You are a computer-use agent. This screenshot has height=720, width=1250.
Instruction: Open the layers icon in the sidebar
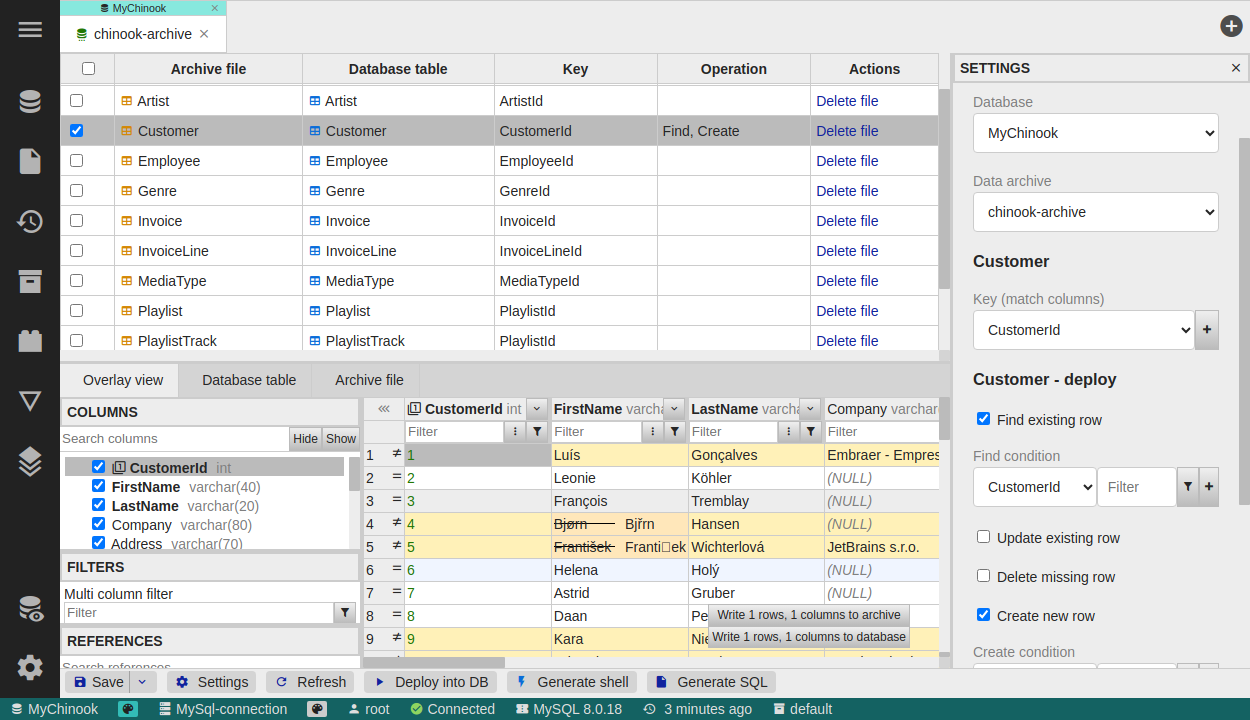30,461
